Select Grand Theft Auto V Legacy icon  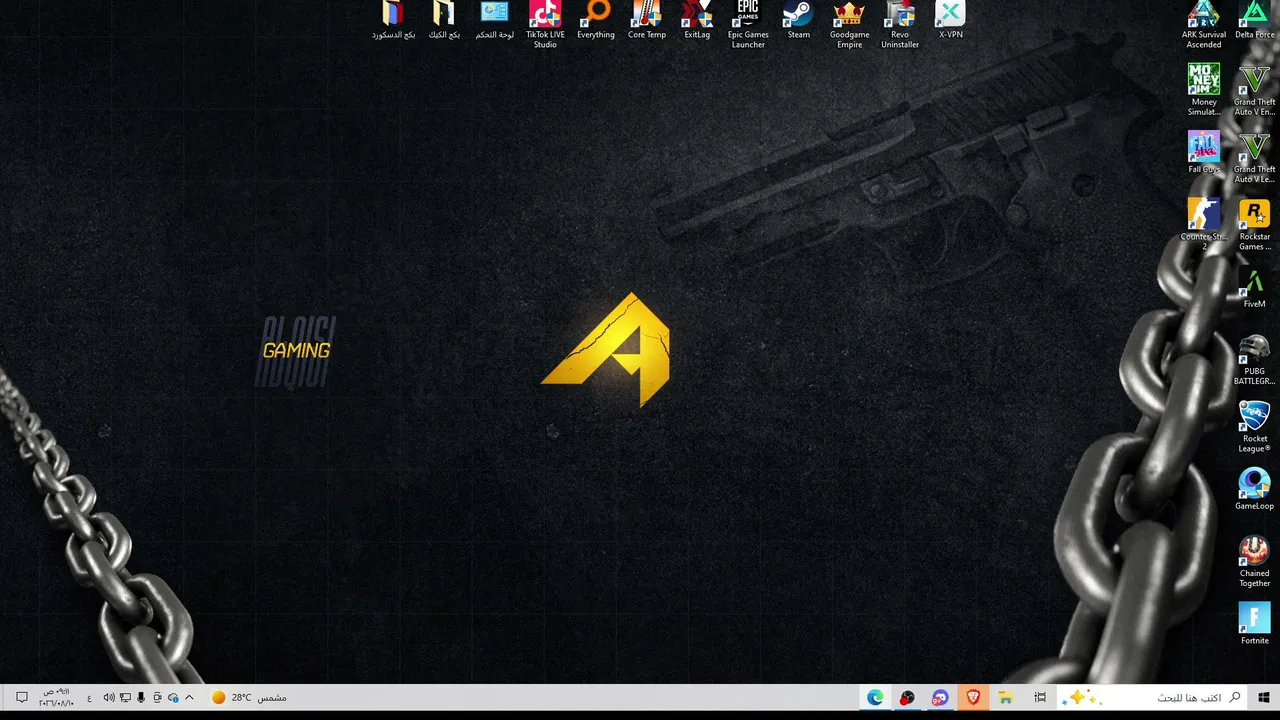[1254, 157]
